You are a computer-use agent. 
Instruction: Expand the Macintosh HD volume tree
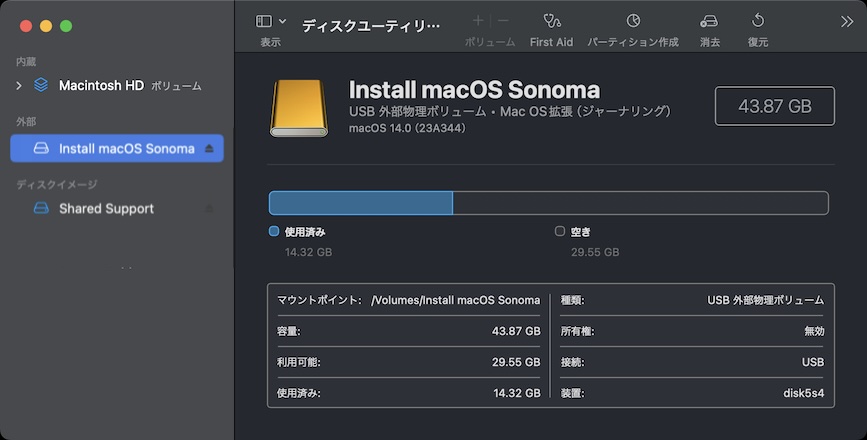click(19, 86)
